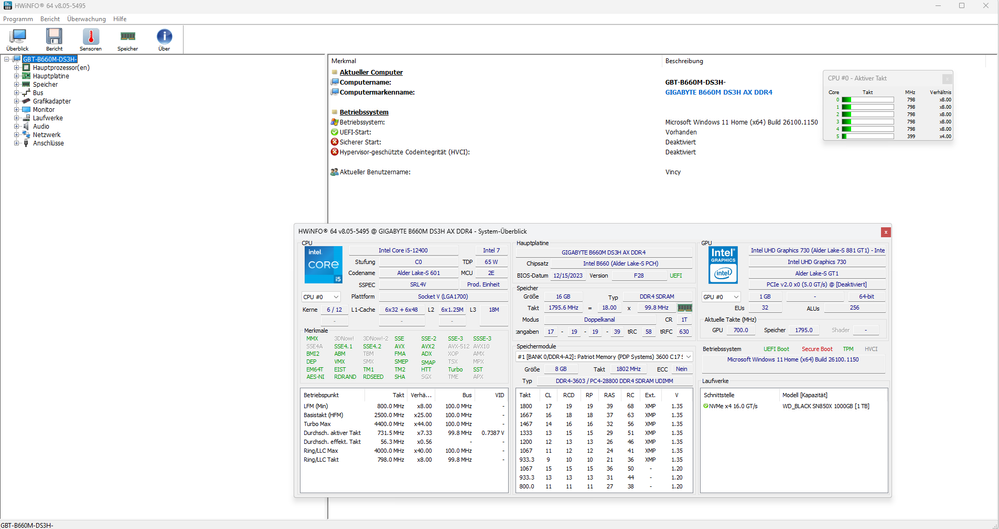The height and width of the screenshot is (529, 999).
Task: Click the Intel Core i5 logo
Action: (x=322, y=265)
